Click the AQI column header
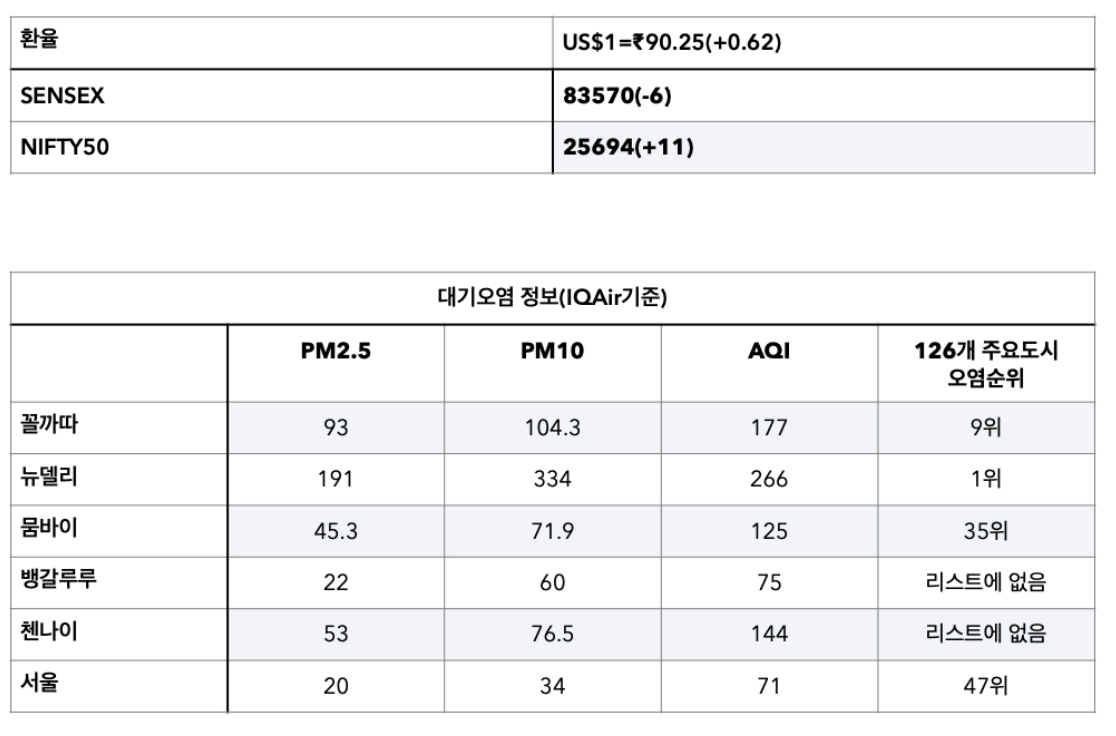Screen dimensions: 1116x736 click(x=769, y=351)
